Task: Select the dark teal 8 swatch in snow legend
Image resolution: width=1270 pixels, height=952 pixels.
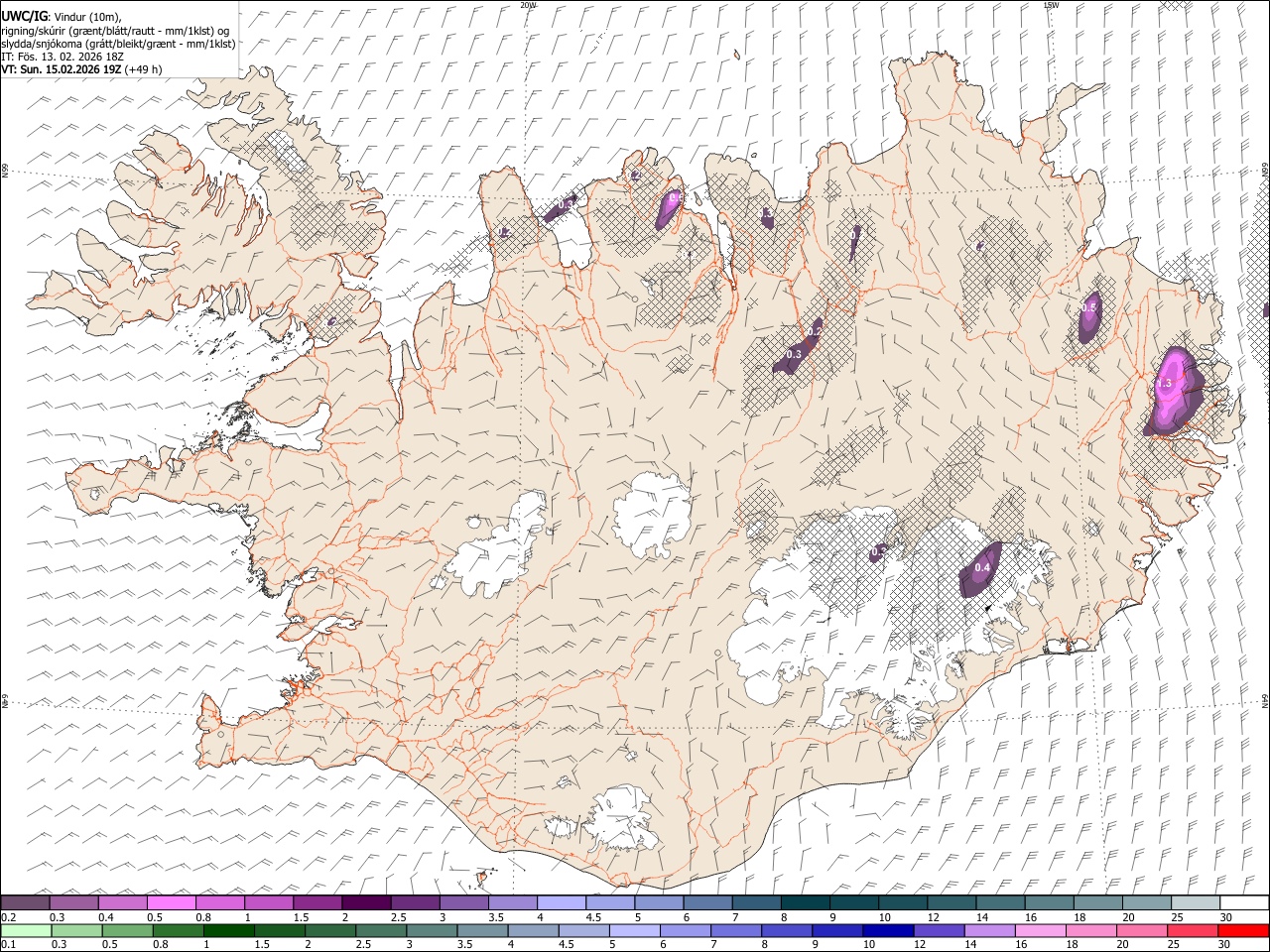Action: pos(806,903)
